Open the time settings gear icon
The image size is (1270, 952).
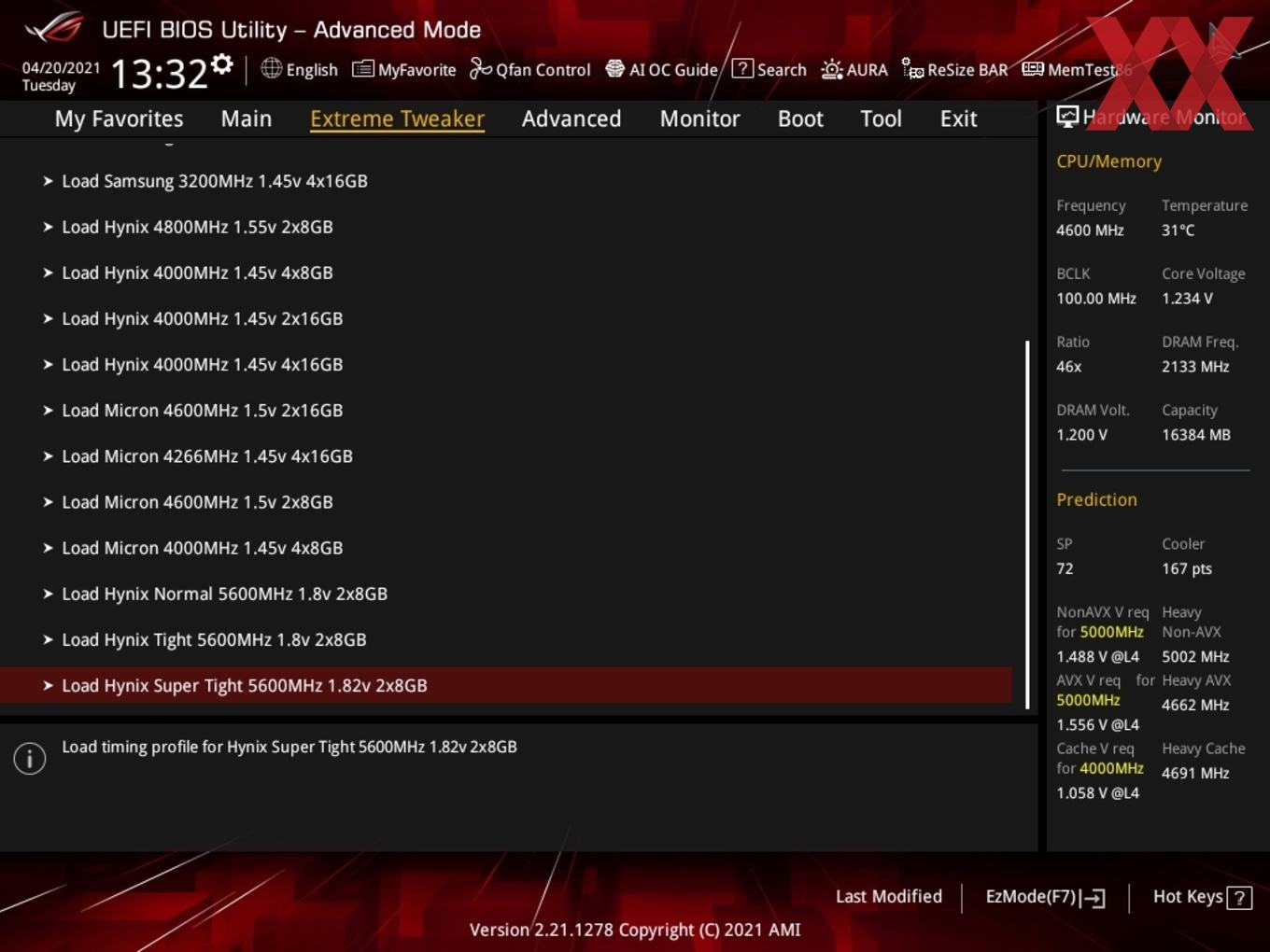(222, 63)
